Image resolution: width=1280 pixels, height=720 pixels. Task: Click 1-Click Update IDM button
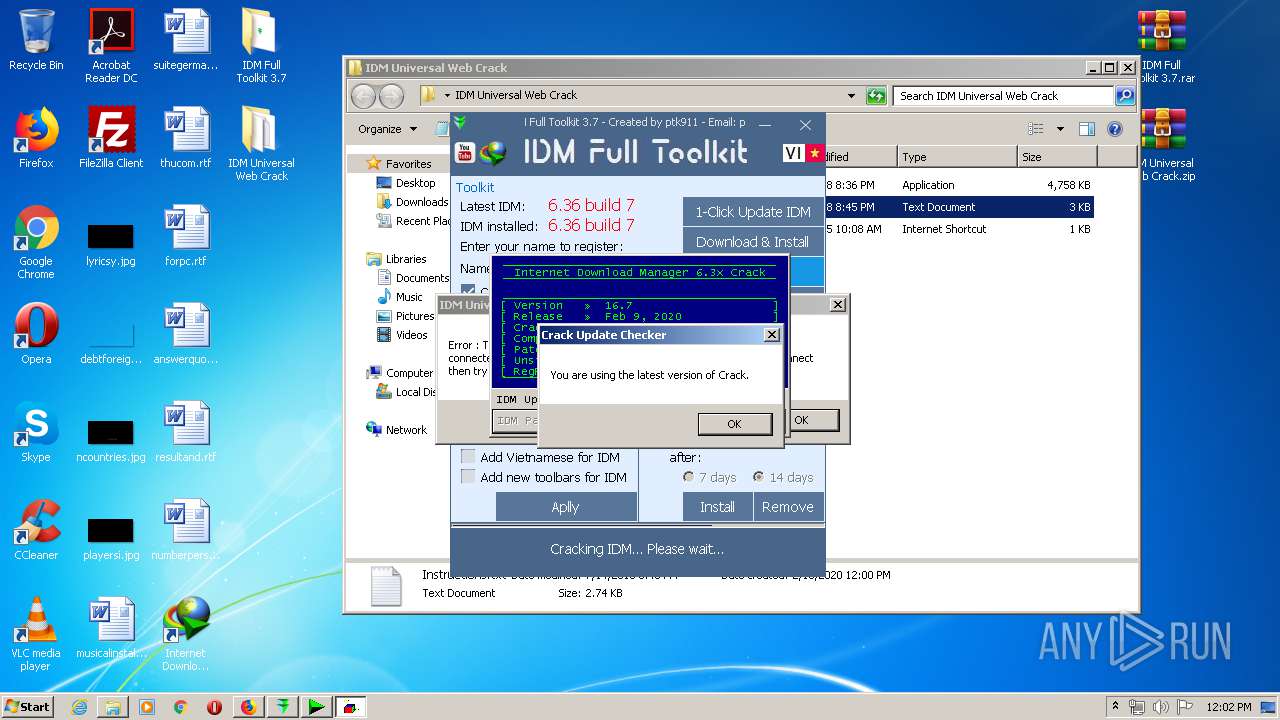(x=753, y=212)
